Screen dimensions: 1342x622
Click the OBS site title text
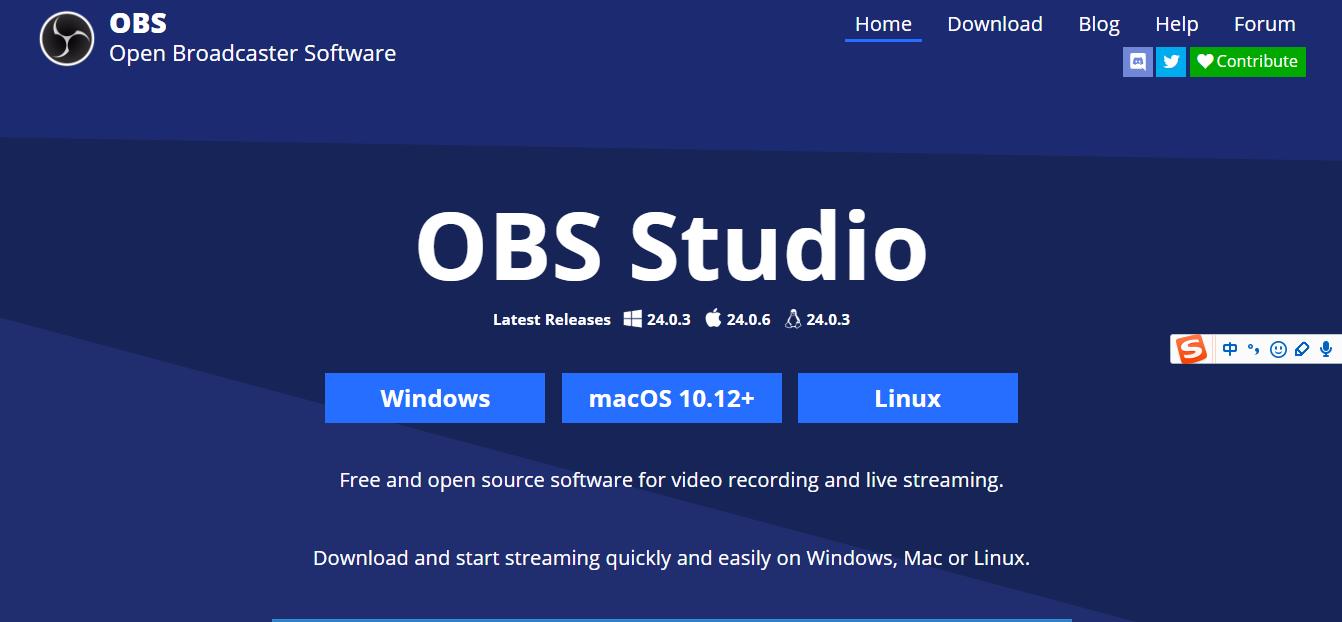pyautogui.click(x=138, y=23)
